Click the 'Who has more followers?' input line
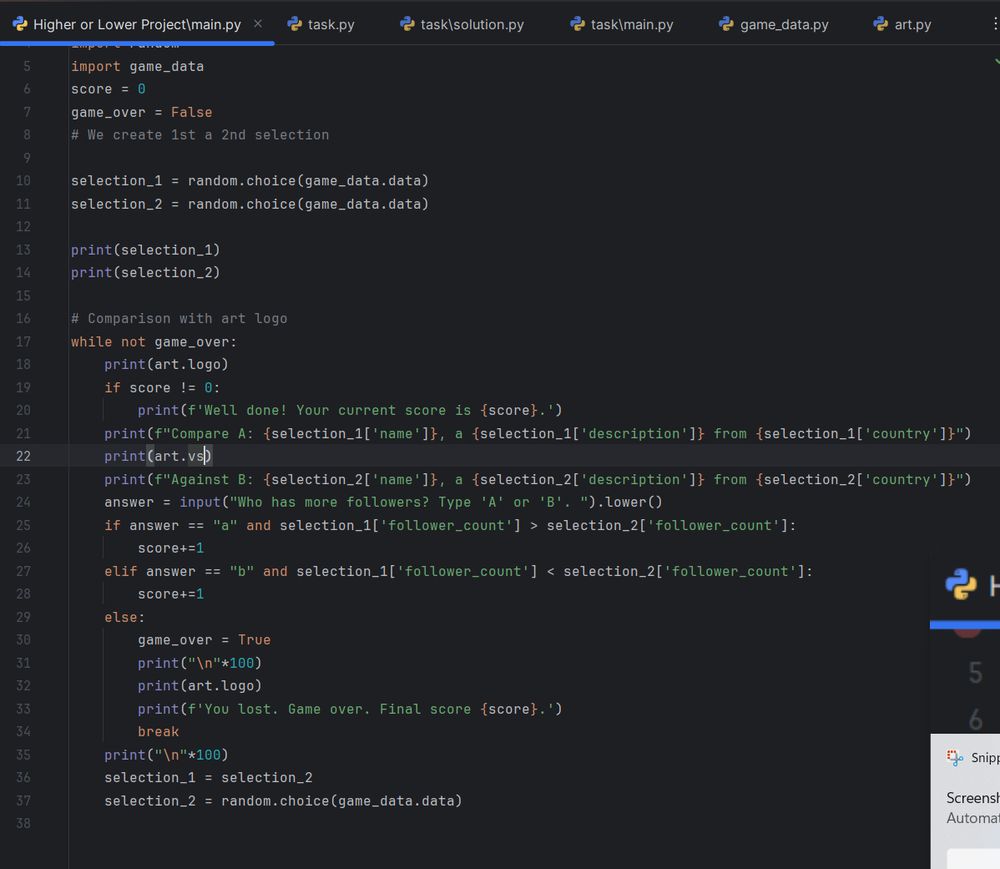Screen dimensions: 1000x869 (383, 502)
